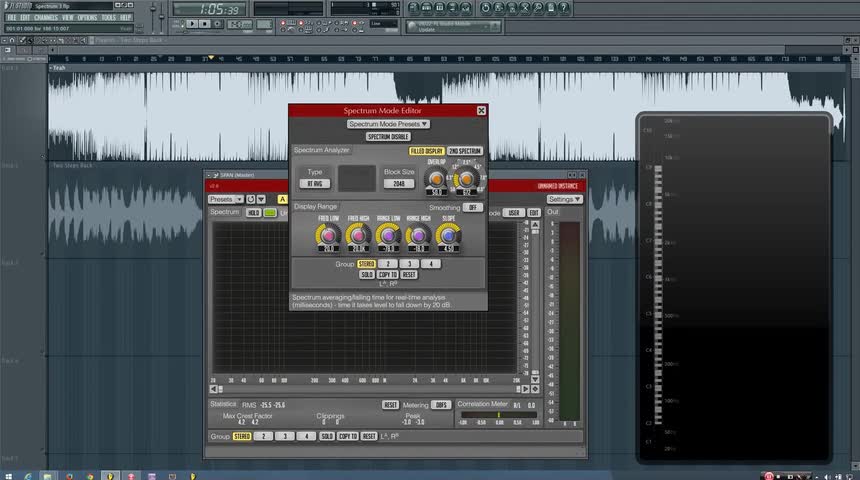Click RESET in SPAN Statistics section
The height and width of the screenshot is (480, 860).
(x=391, y=405)
